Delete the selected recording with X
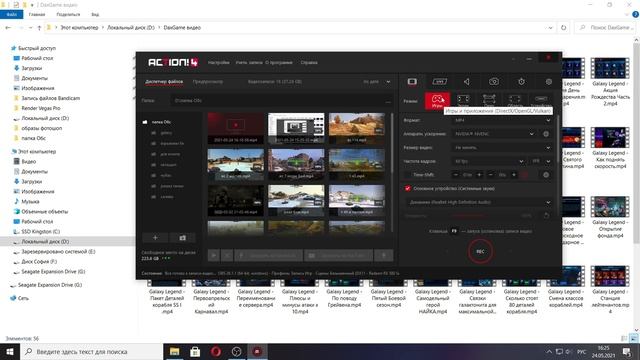This screenshot has width=640, height=360. pos(227,256)
